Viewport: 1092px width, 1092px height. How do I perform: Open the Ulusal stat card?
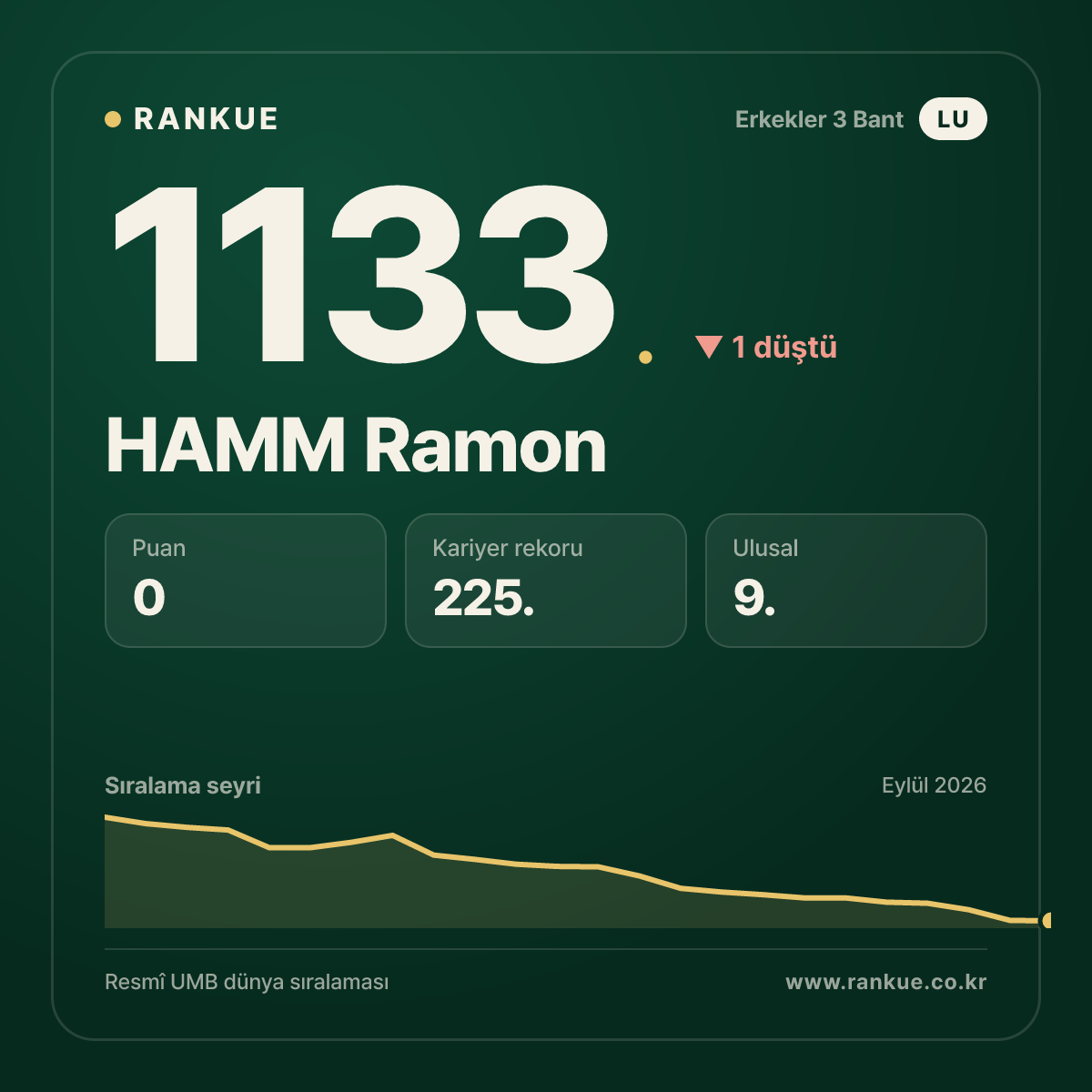(846, 581)
